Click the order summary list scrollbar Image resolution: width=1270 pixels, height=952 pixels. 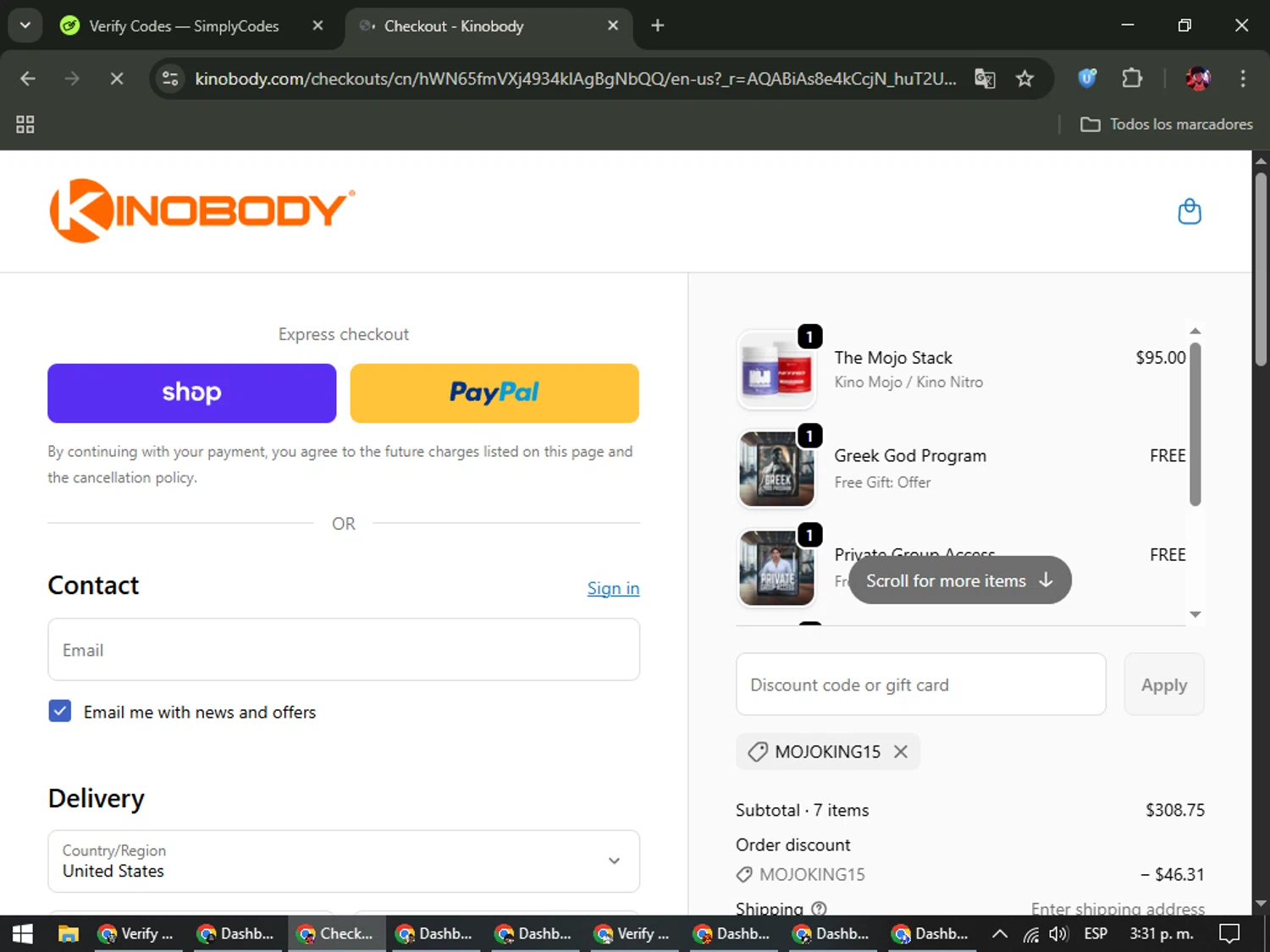click(x=1195, y=424)
